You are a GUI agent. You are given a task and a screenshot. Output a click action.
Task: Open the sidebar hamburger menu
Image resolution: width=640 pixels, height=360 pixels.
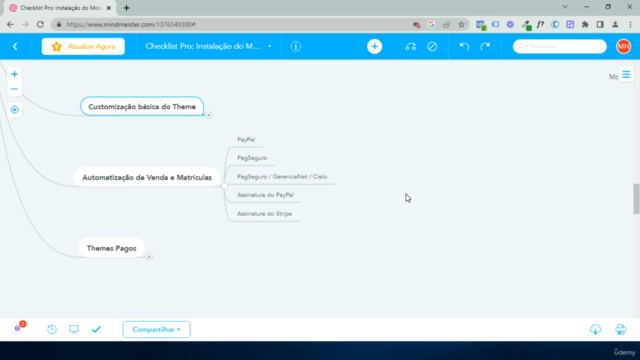pos(626,75)
